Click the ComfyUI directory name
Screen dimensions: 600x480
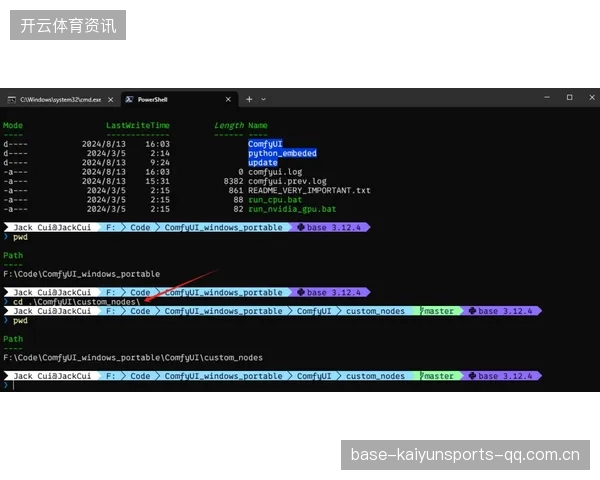tap(265, 144)
